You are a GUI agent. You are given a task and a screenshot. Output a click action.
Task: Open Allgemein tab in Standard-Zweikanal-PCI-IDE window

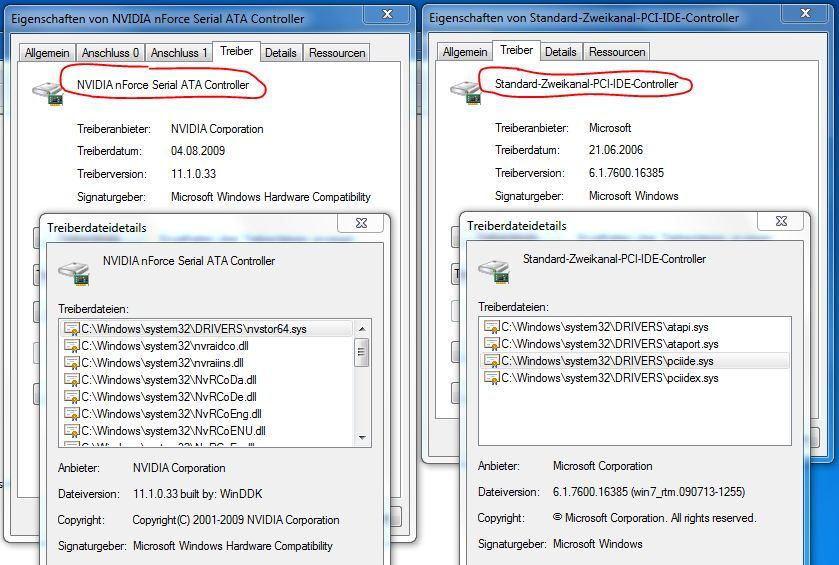point(465,52)
